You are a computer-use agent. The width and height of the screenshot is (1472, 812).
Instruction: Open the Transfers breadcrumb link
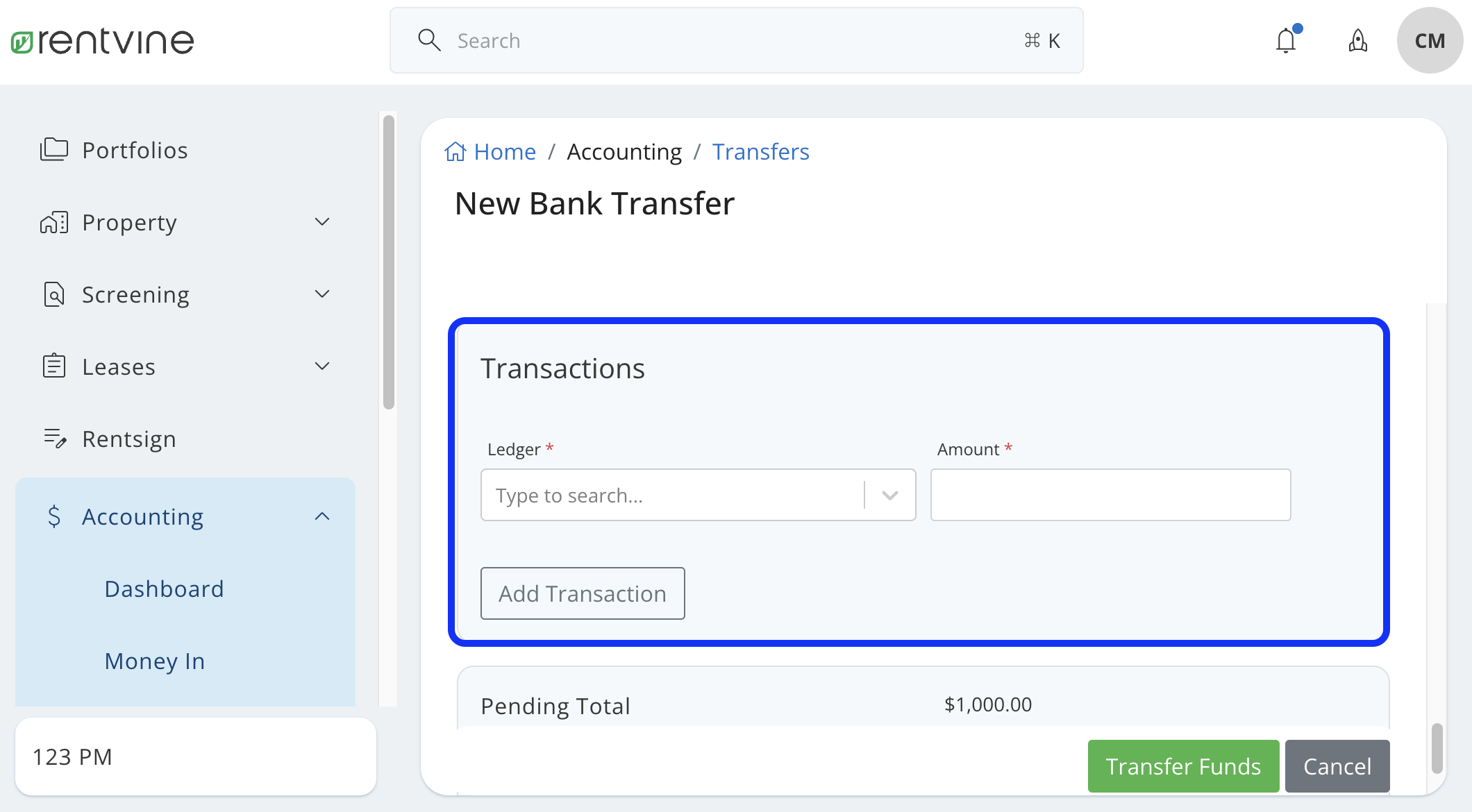760,151
